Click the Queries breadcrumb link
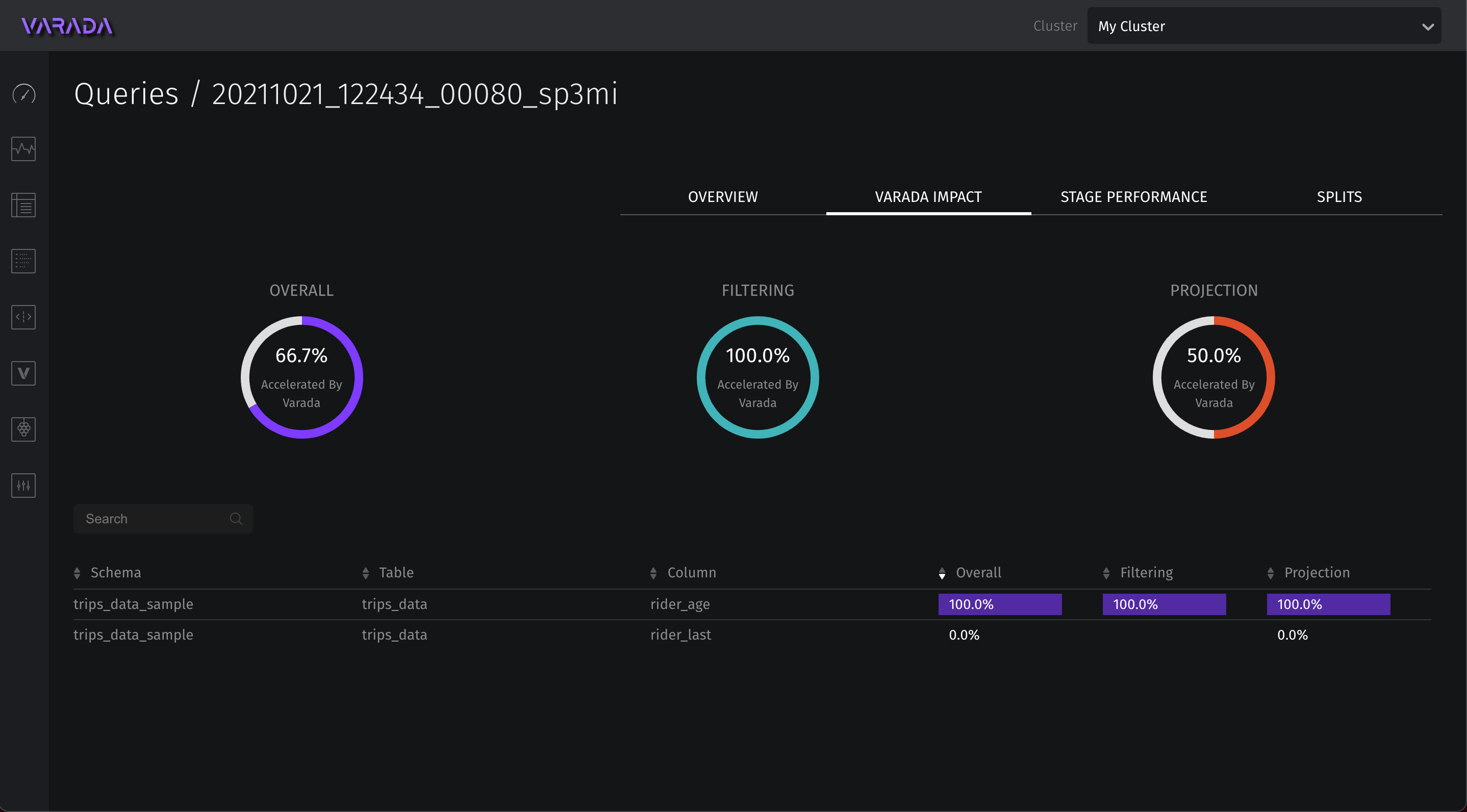This screenshot has width=1467, height=812. (x=127, y=94)
